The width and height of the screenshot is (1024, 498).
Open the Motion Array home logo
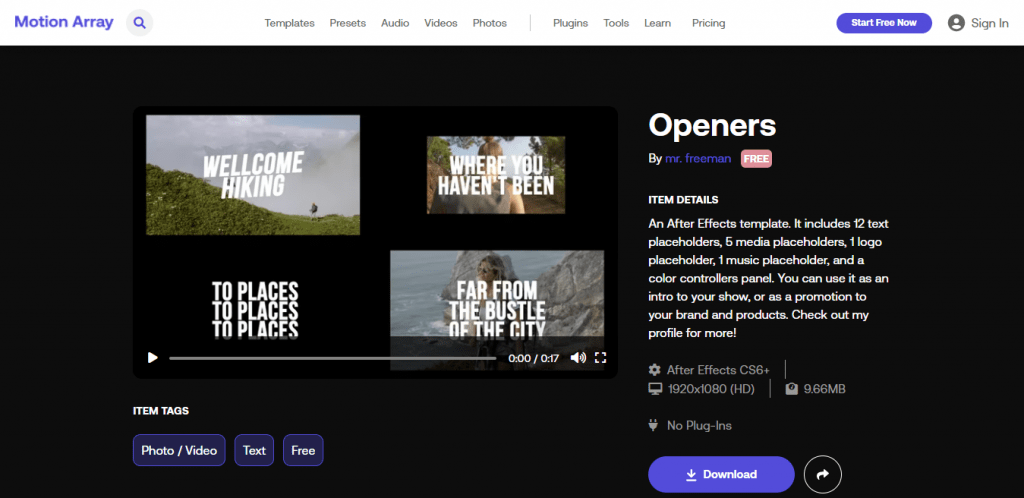[x=64, y=22]
